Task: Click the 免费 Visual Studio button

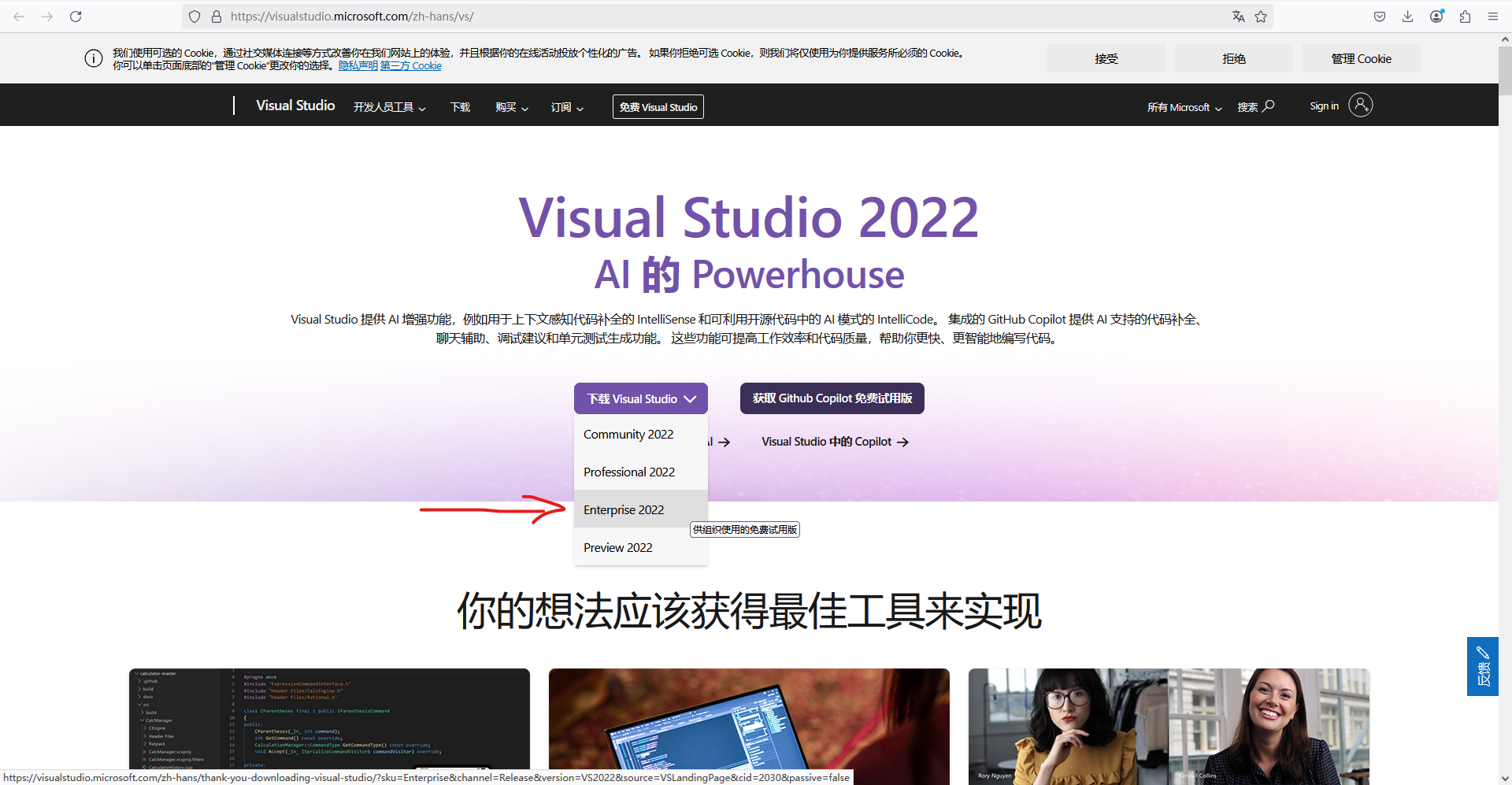Action: (x=658, y=107)
